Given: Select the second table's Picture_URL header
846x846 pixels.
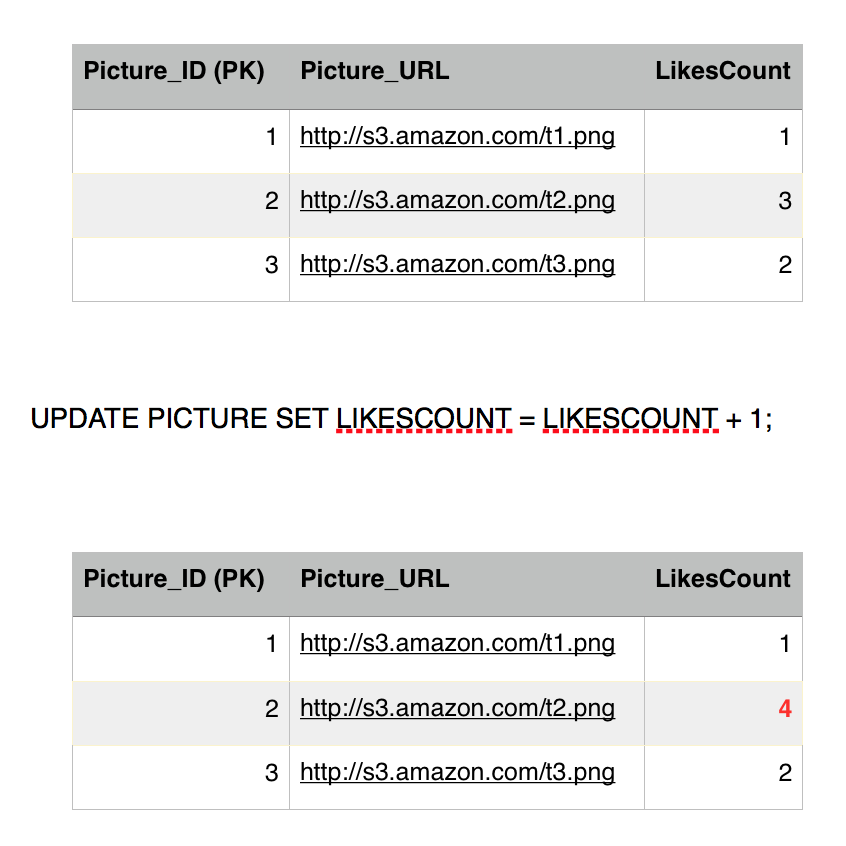Looking at the screenshot, I should pyautogui.click(x=375, y=579).
